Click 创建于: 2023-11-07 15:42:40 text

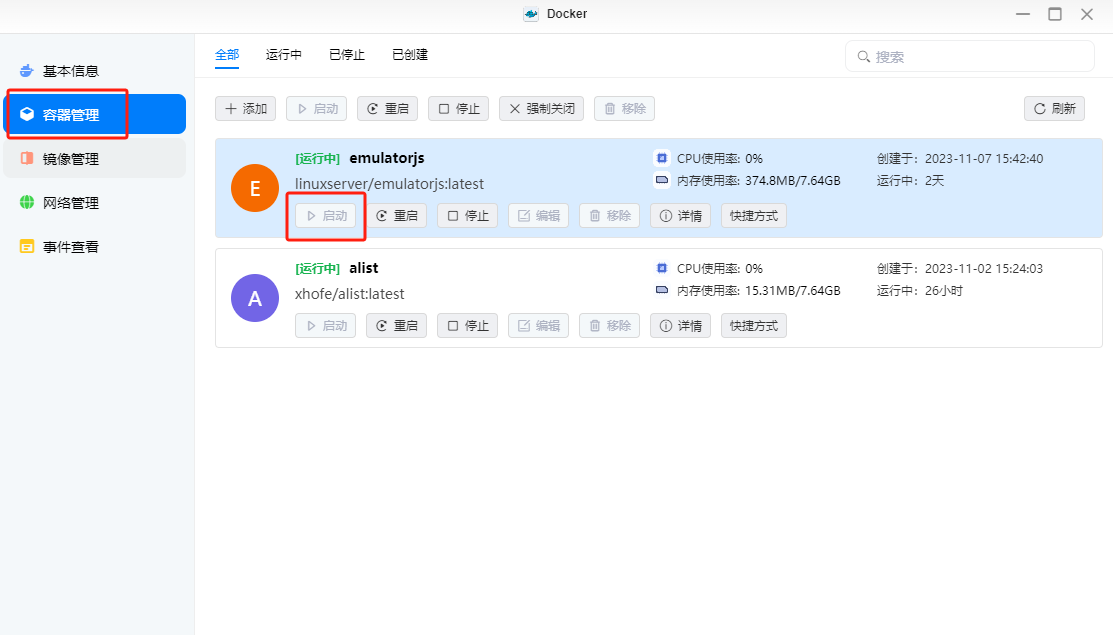pos(960,159)
